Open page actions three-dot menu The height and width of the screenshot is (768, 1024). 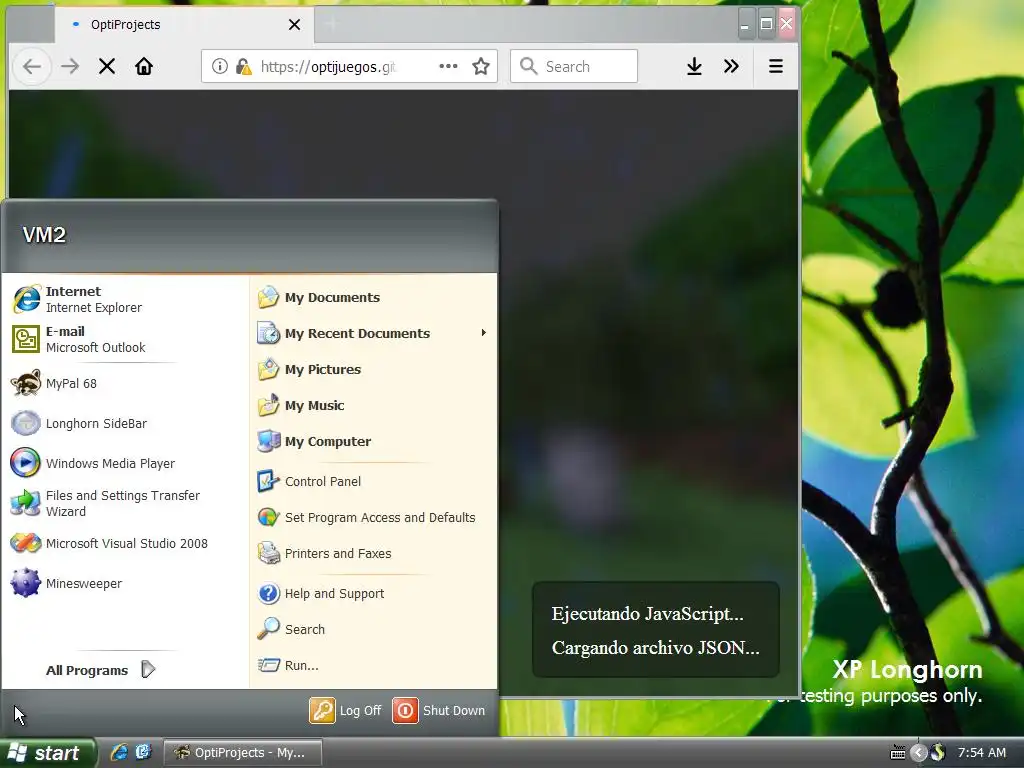(448, 66)
